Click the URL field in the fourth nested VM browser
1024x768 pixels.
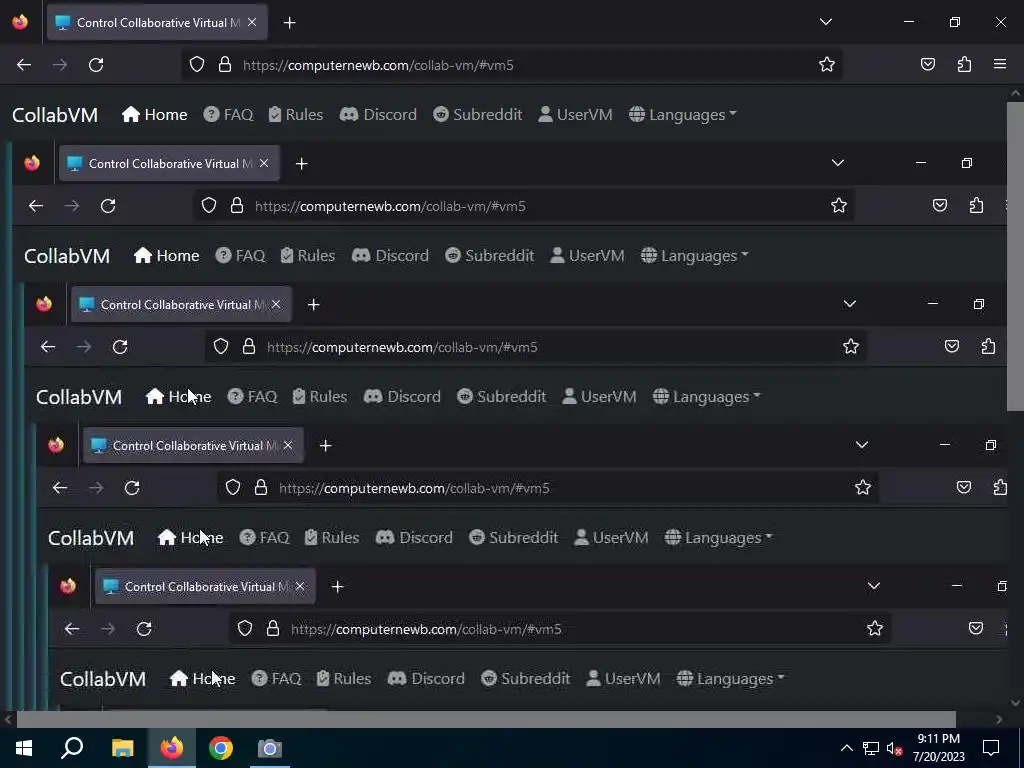[x=560, y=629]
